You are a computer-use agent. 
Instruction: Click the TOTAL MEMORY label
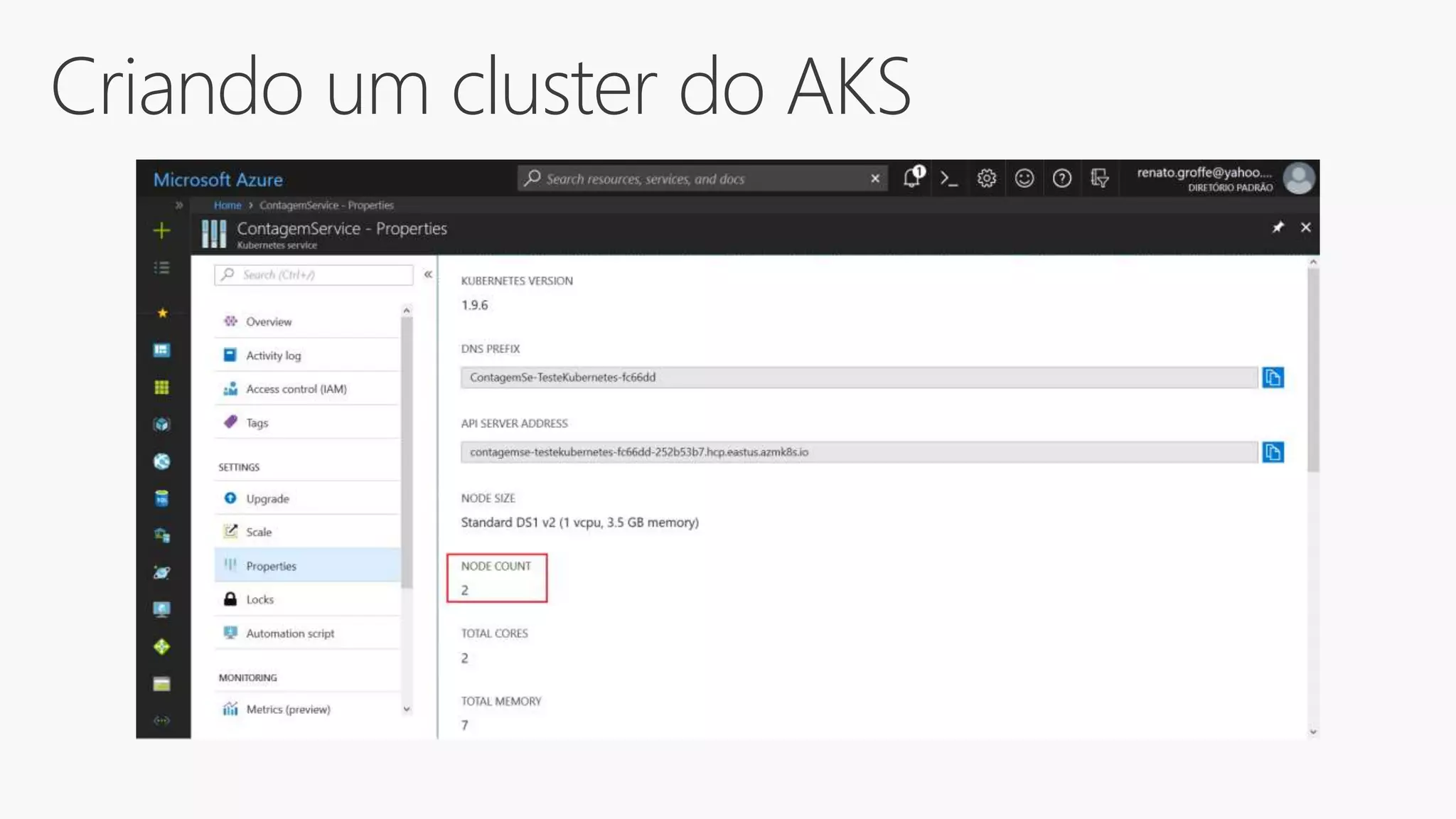501,701
